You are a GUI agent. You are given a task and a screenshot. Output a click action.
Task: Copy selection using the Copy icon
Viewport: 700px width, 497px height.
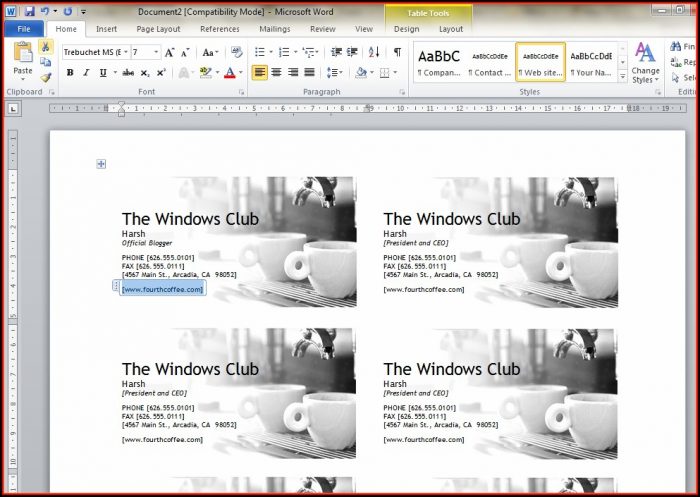coord(46,62)
